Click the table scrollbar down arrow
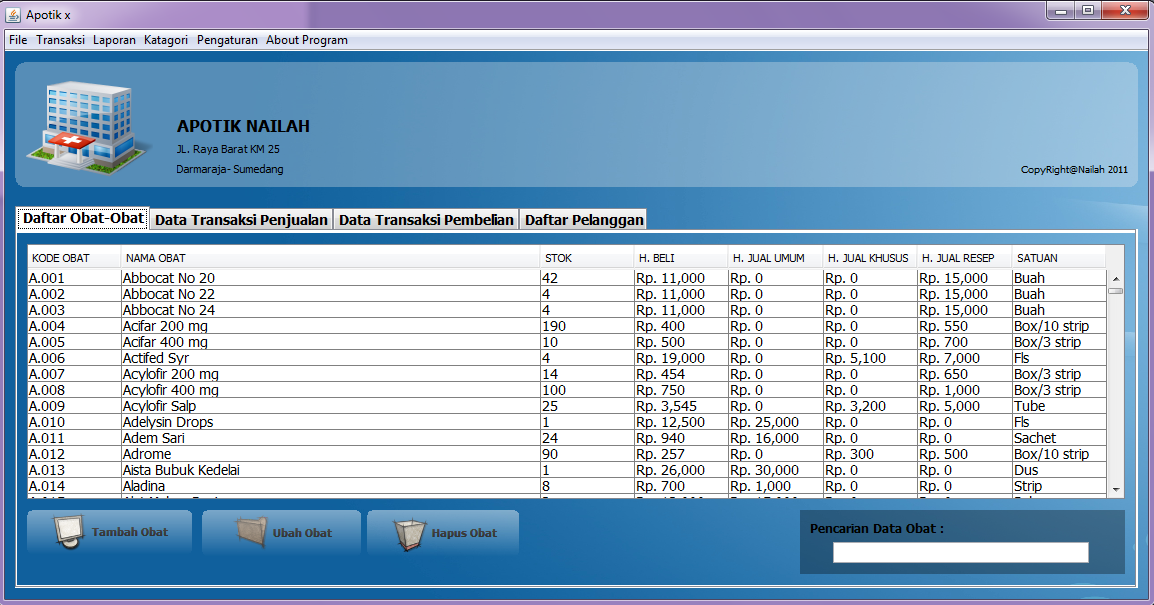 click(1116, 489)
